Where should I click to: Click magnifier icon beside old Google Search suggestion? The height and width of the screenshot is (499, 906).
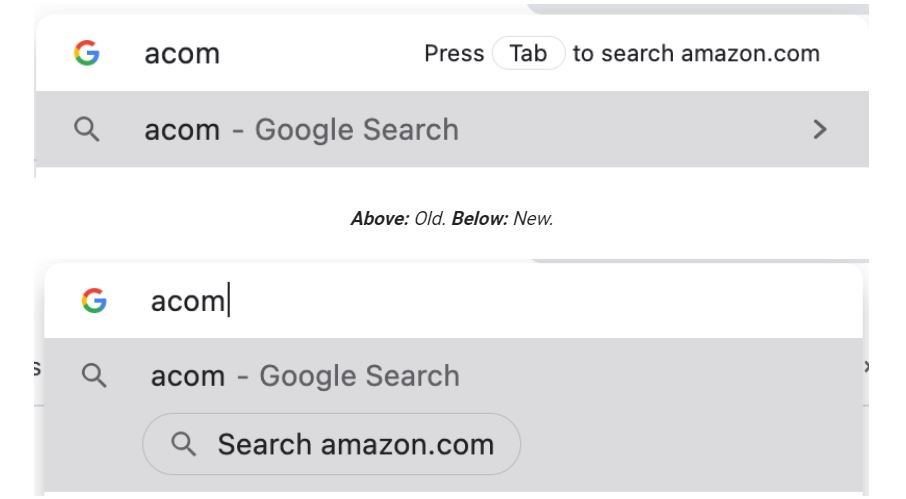click(x=87, y=129)
